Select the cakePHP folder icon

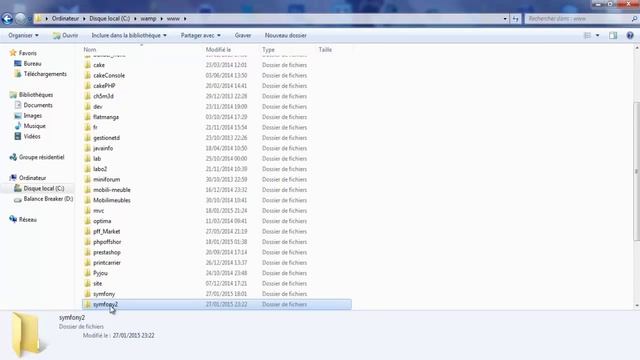click(x=87, y=86)
